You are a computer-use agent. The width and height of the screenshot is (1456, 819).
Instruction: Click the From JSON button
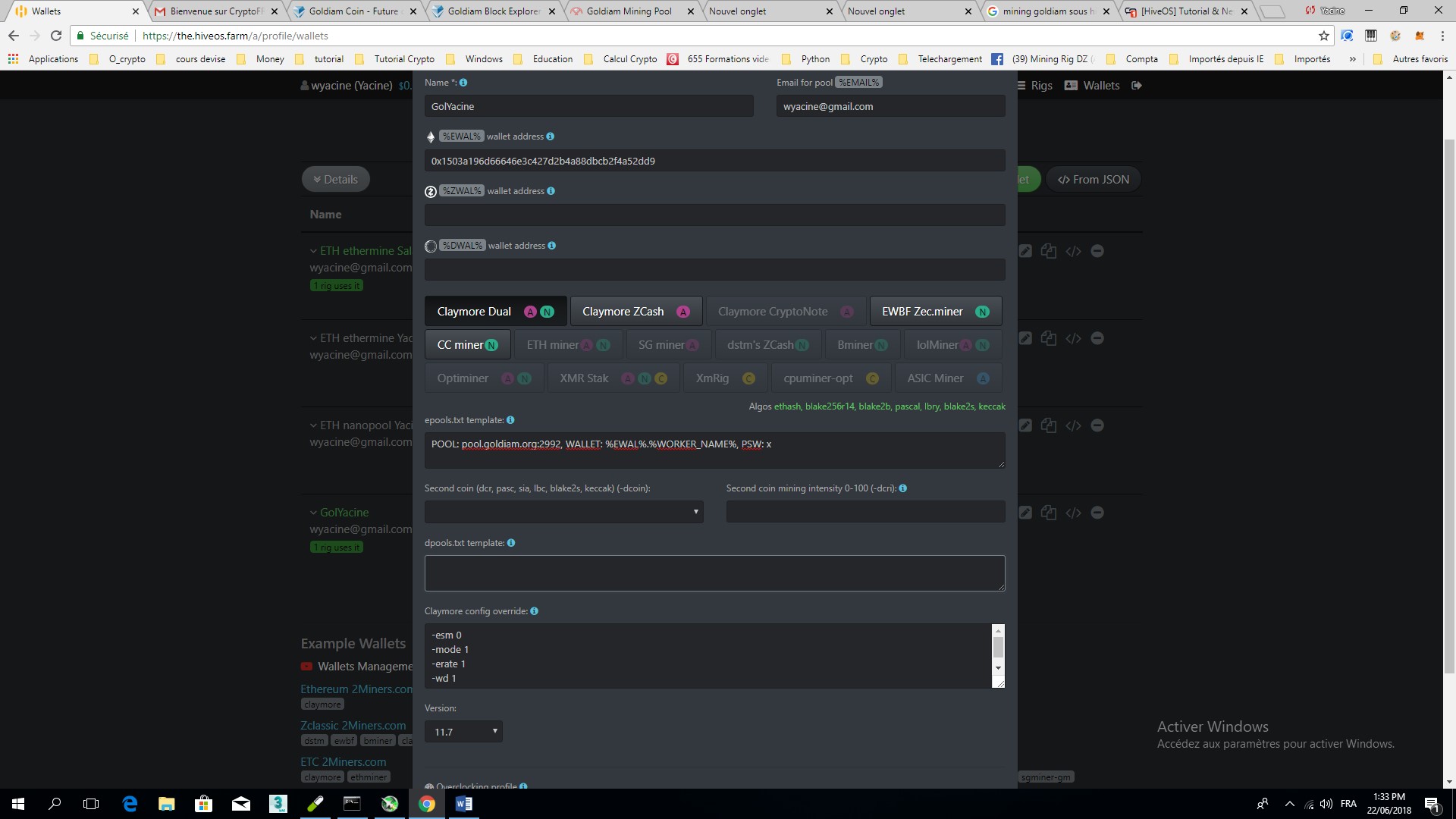pos(1094,180)
